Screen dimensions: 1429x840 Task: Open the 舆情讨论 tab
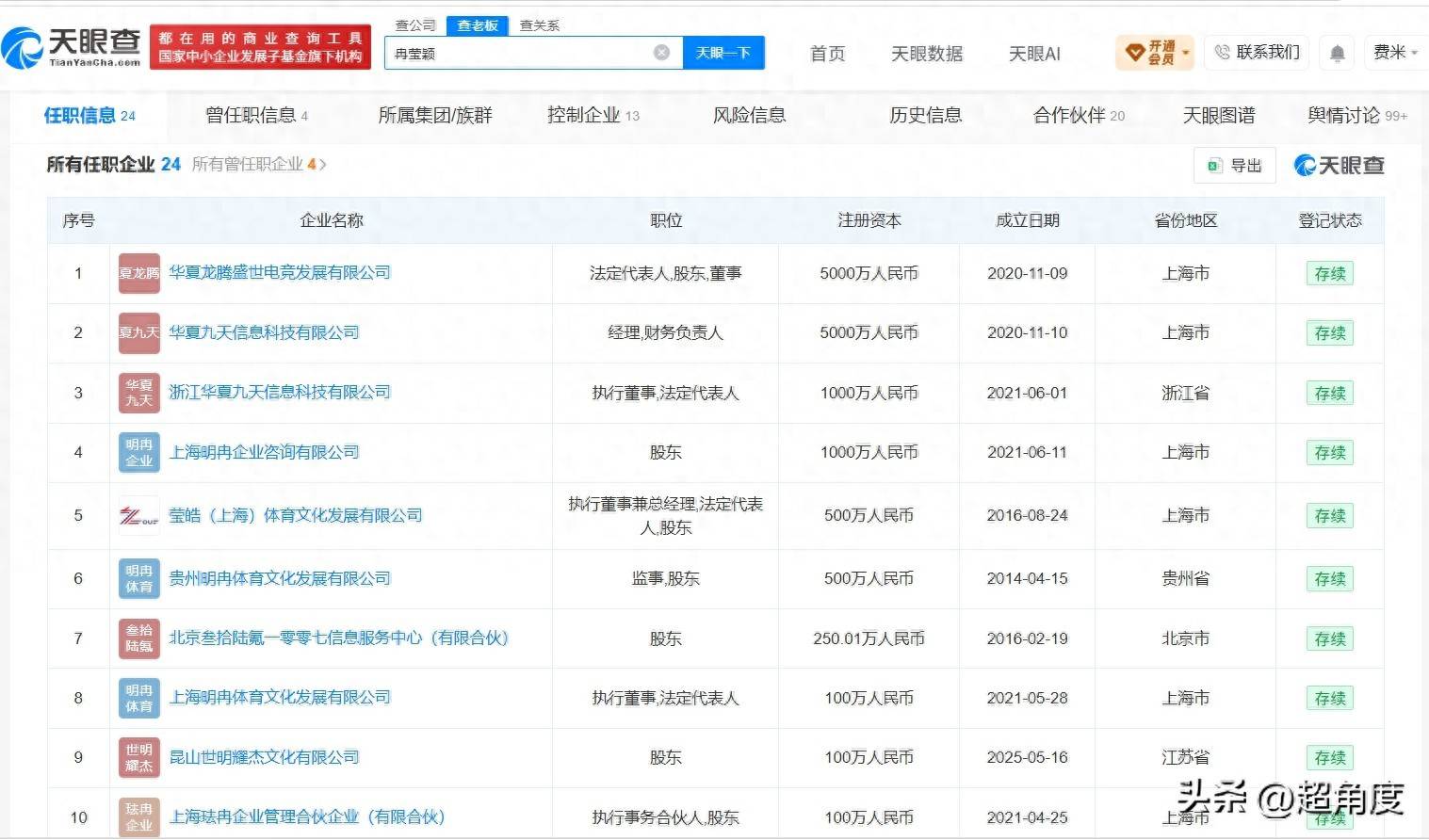(1357, 116)
